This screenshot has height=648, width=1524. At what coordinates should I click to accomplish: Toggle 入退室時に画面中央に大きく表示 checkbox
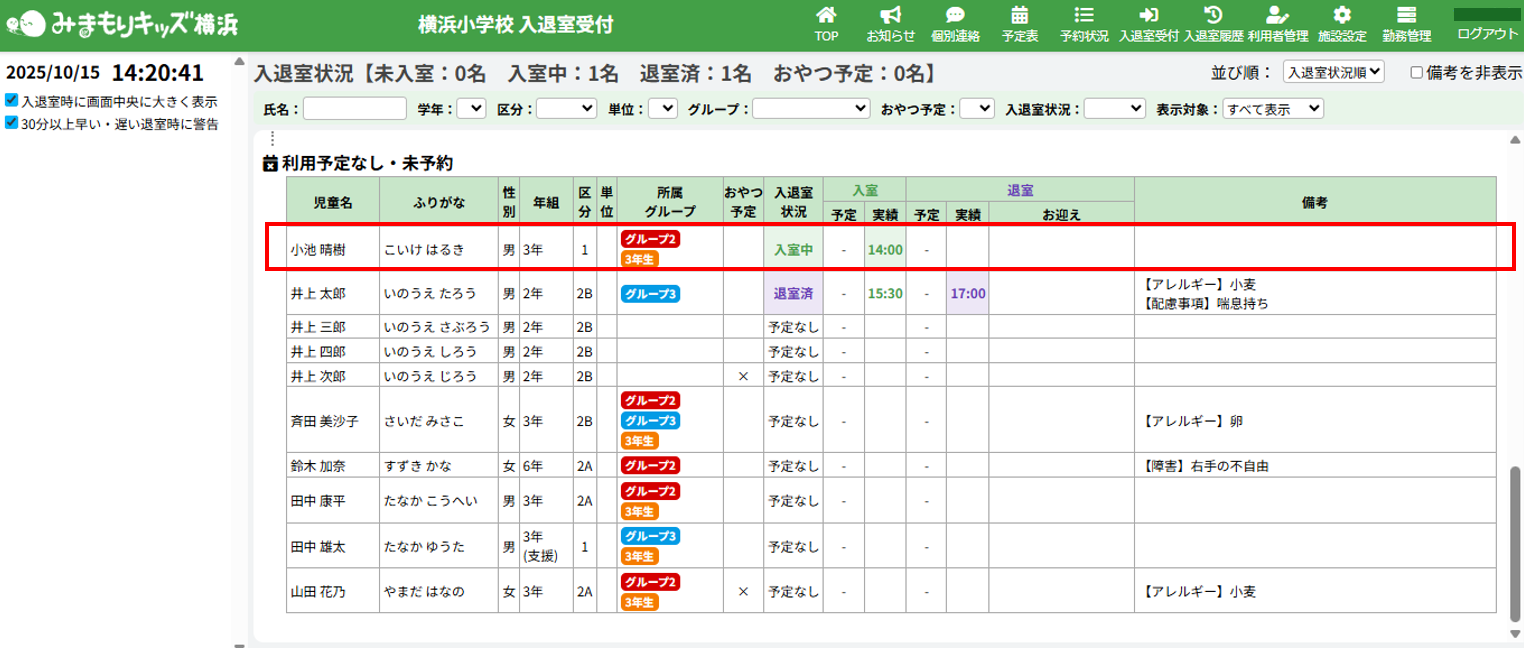[11, 101]
